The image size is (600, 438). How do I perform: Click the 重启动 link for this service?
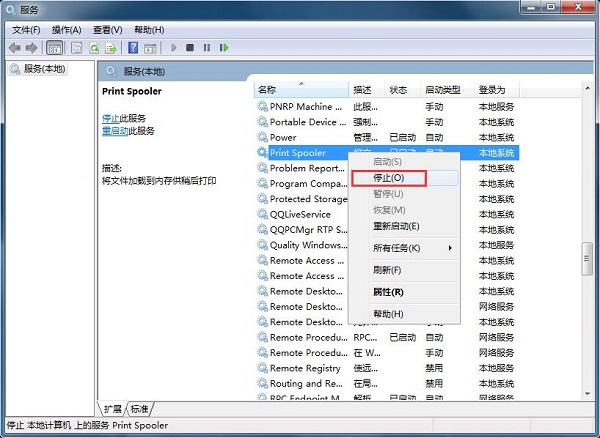115,131
